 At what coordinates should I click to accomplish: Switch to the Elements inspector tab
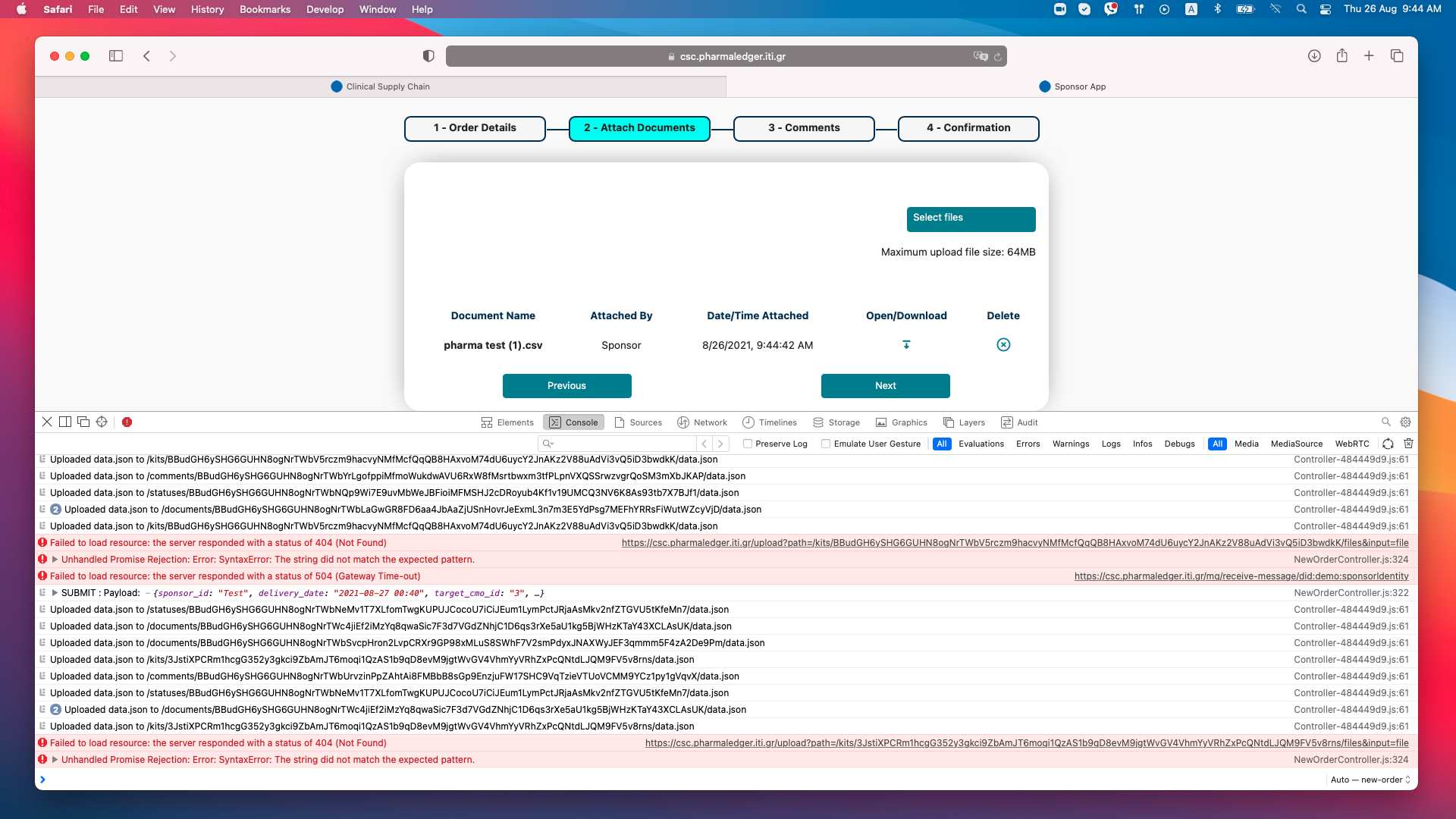pos(507,422)
